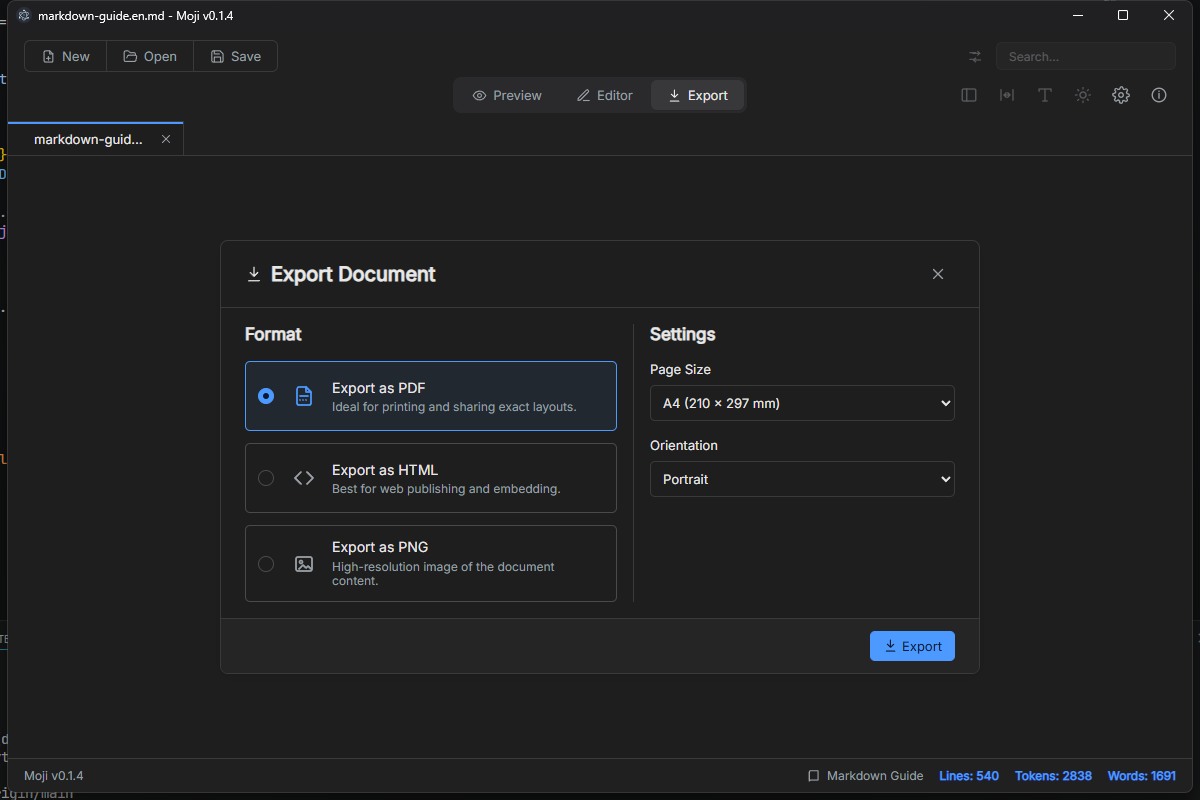Click the PNG image icon
The image size is (1200, 800).
click(x=304, y=564)
